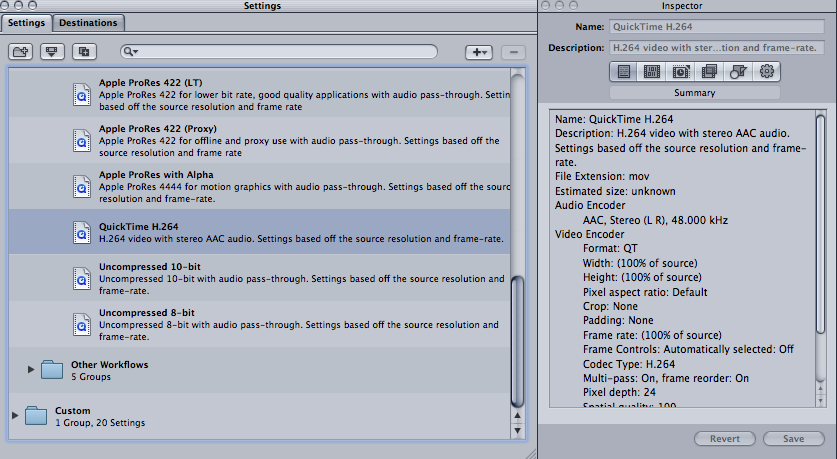Select the Apple ProRes 422 (Proxy) icon
The image size is (837, 459).
click(82, 141)
